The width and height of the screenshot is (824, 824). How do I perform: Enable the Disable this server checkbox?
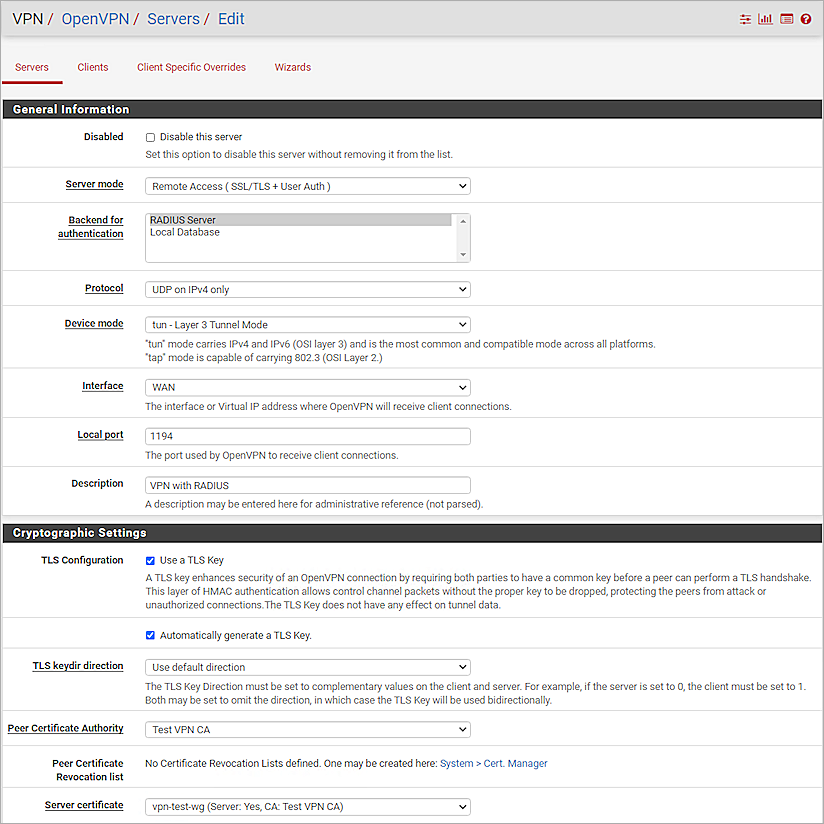pos(150,137)
